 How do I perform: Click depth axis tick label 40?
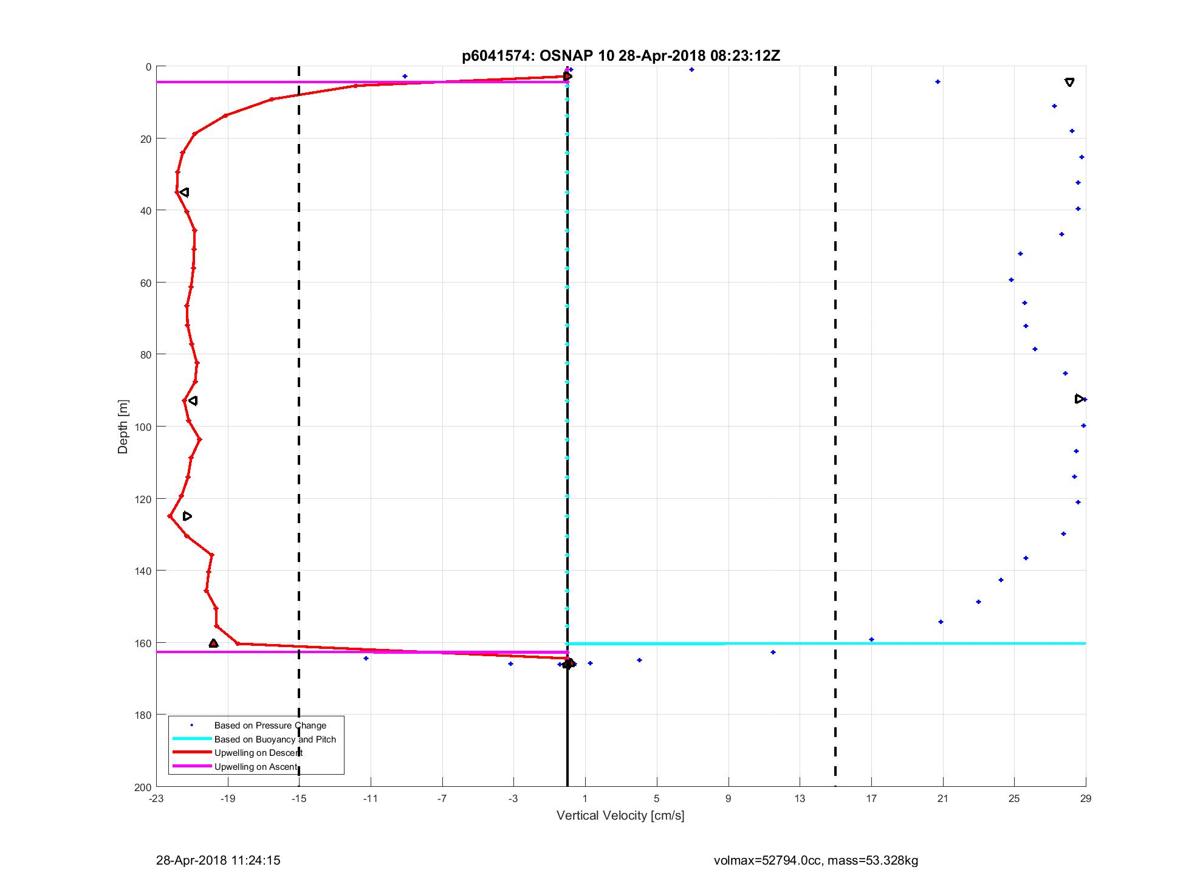[145, 211]
